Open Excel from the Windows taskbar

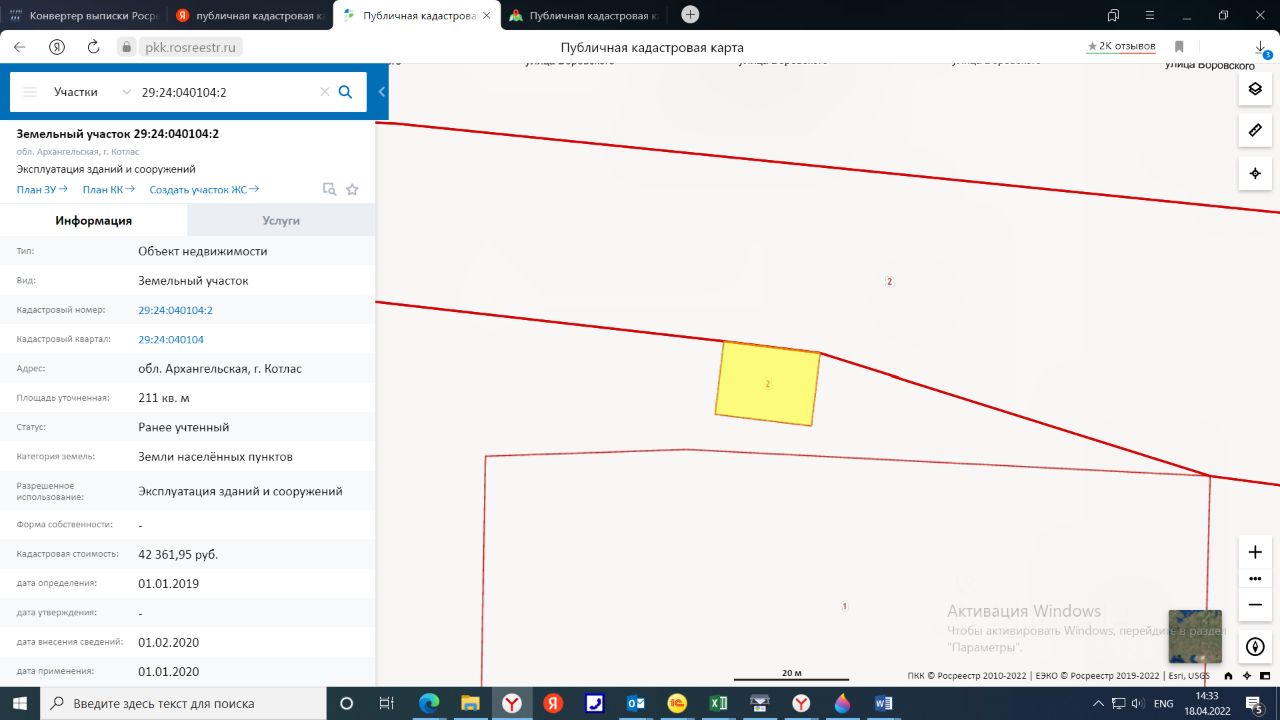point(718,703)
